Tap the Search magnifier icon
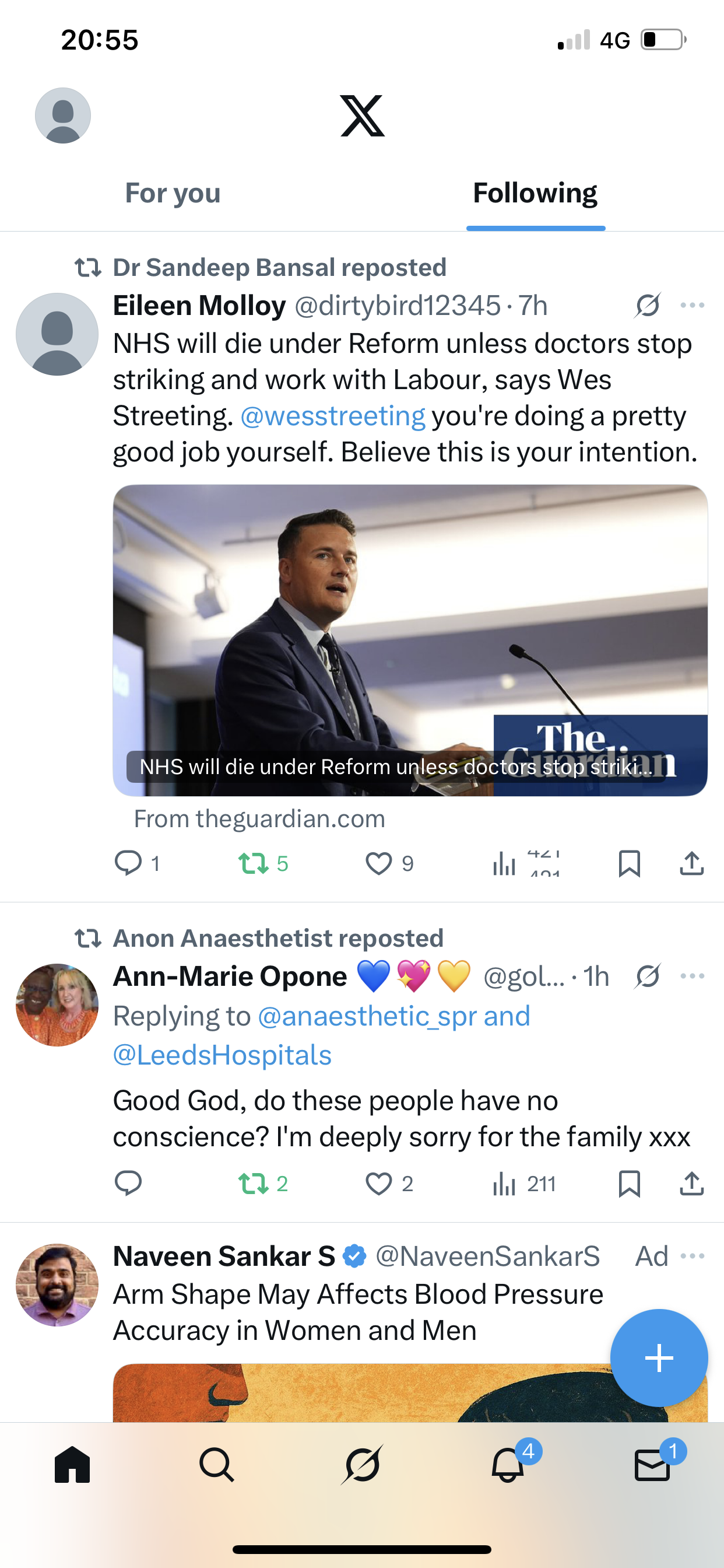The width and height of the screenshot is (724, 1568). pyautogui.click(x=217, y=1465)
